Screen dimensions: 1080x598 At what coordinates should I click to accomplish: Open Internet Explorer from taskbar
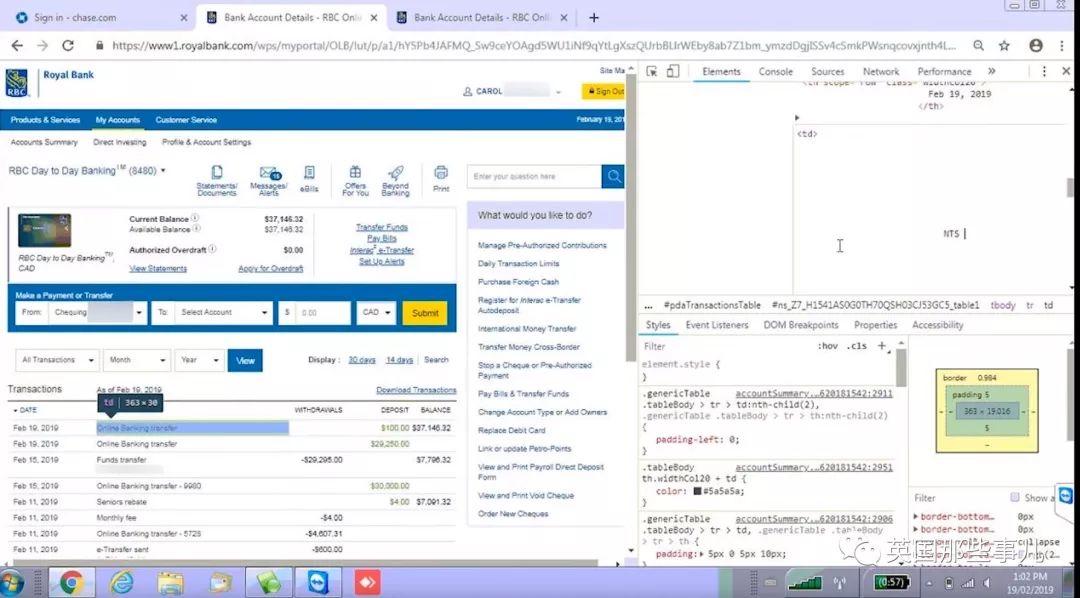point(121,583)
